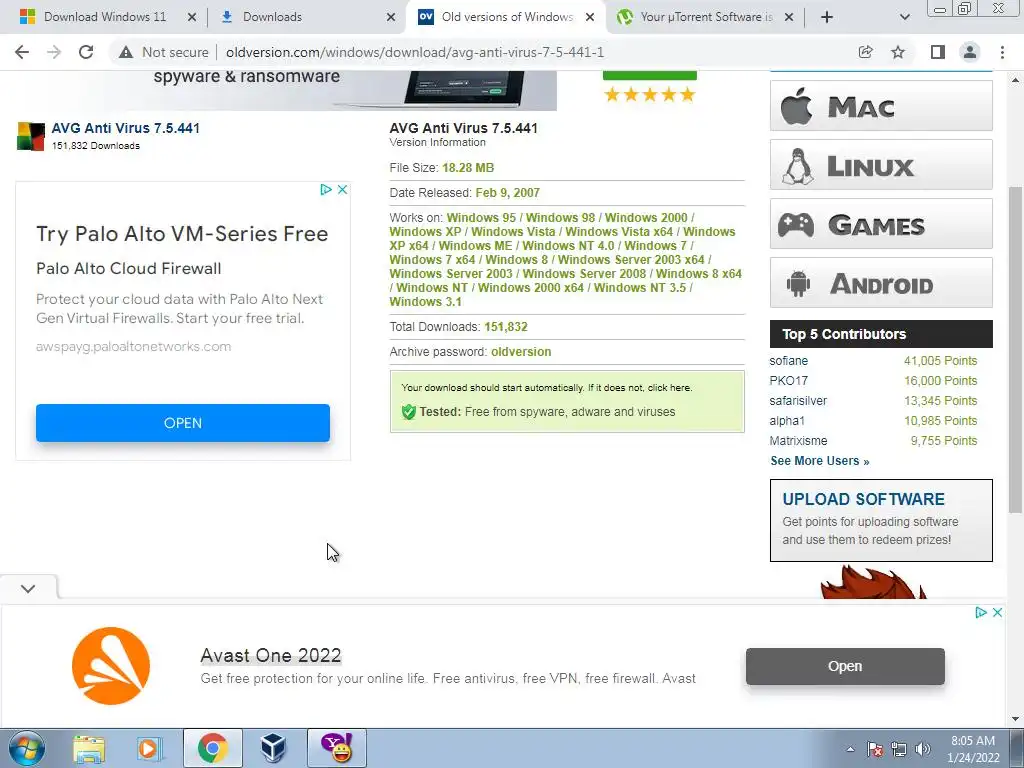Click the blue OPEN button in Palo Alto ad
Screen dimensions: 1024x768
point(183,423)
